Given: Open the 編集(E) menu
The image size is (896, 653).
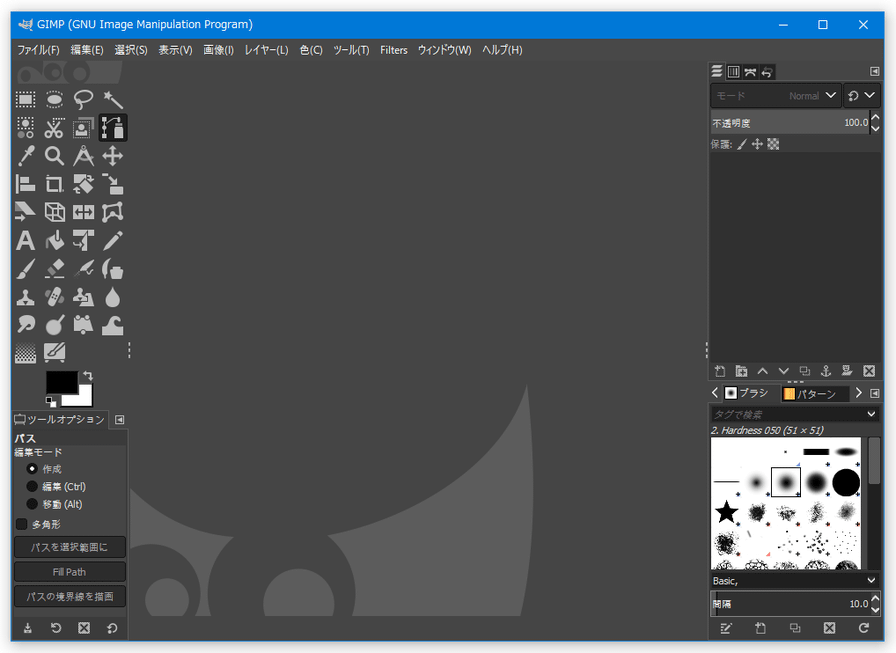Looking at the screenshot, I should click(x=87, y=50).
